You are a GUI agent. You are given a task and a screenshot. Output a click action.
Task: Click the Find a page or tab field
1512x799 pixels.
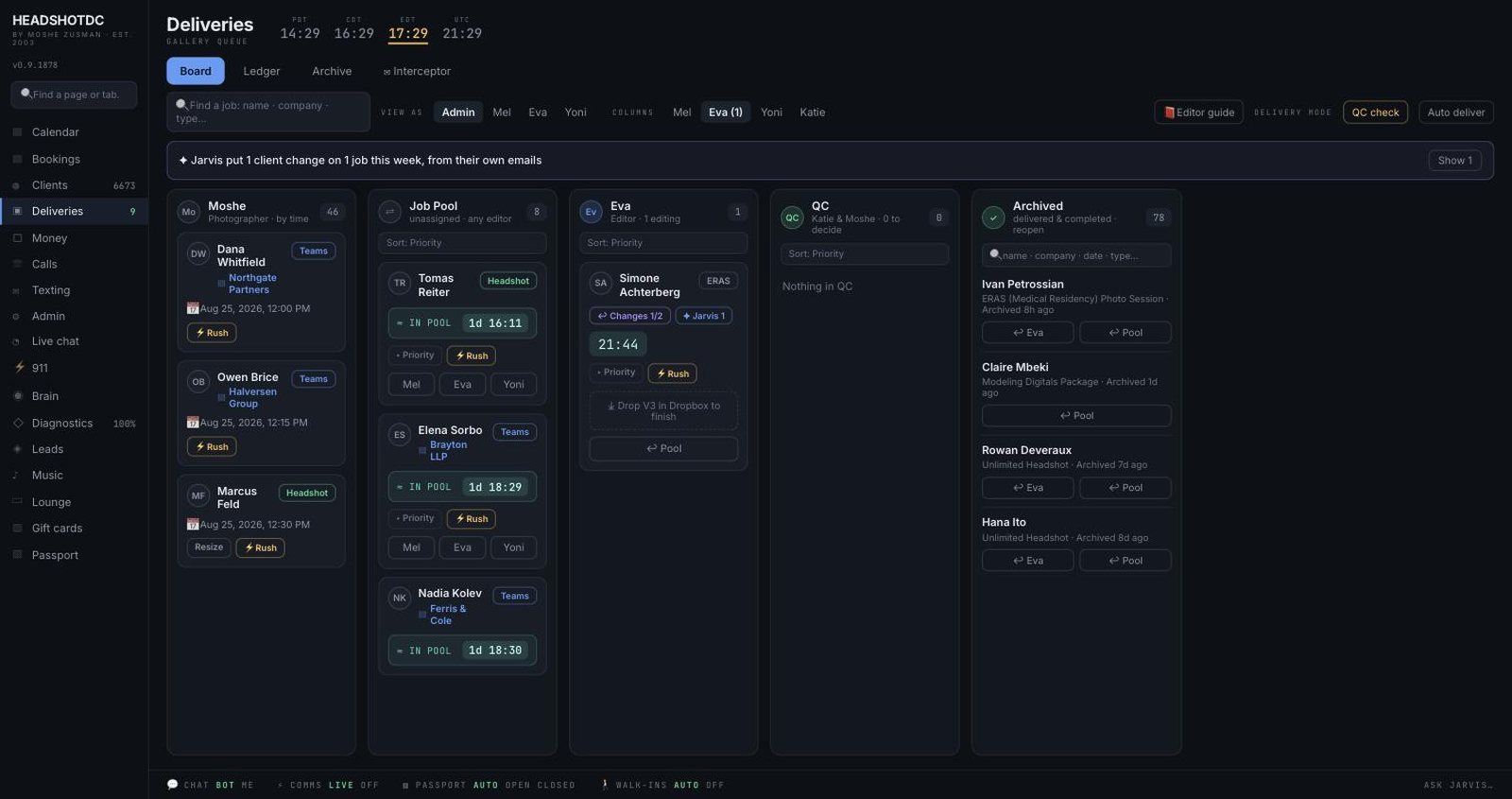point(74,95)
